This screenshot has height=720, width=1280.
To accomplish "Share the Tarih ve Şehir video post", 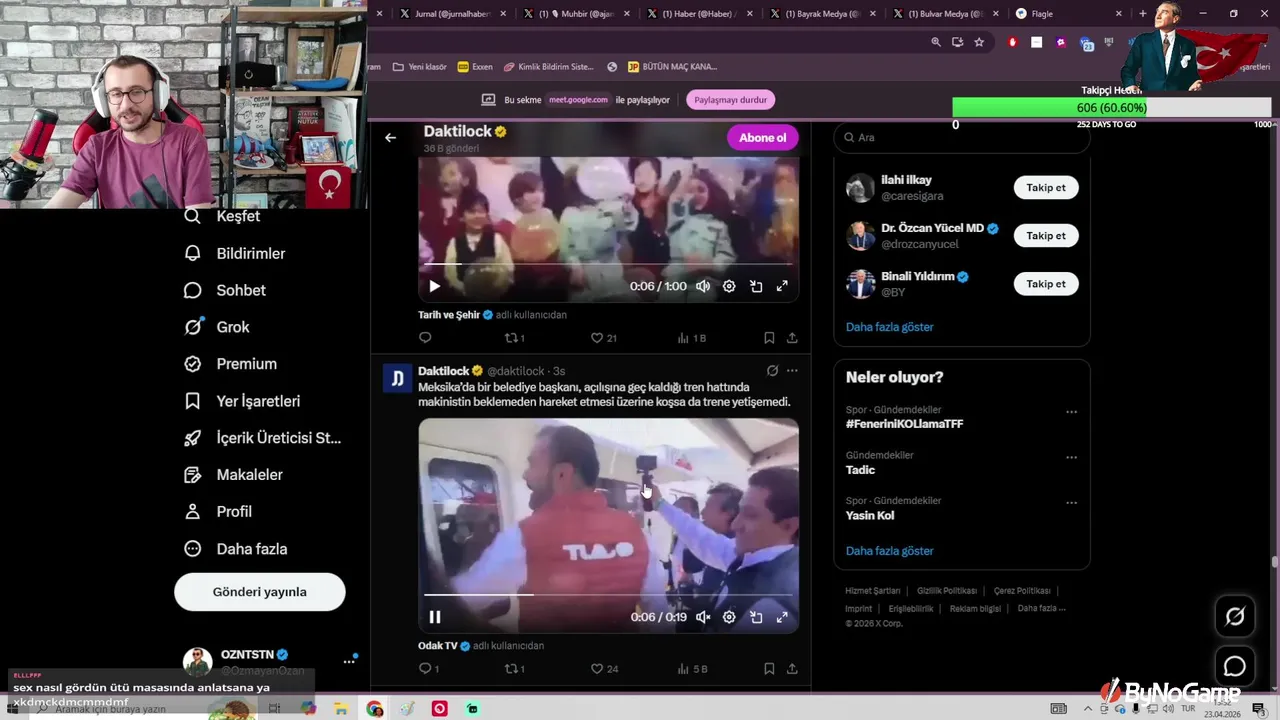I will pyautogui.click(x=792, y=338).
